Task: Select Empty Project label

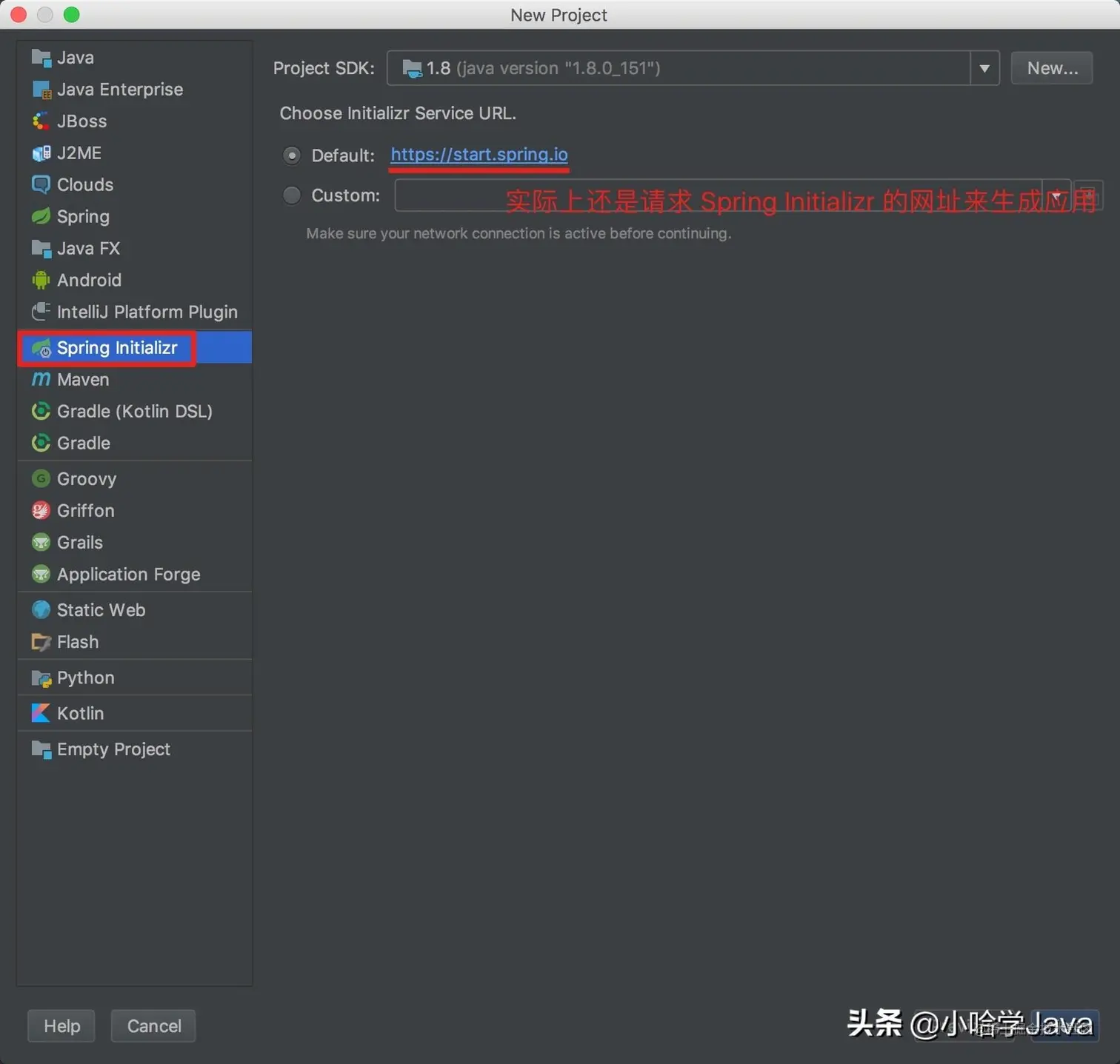Action: [113, 749]
